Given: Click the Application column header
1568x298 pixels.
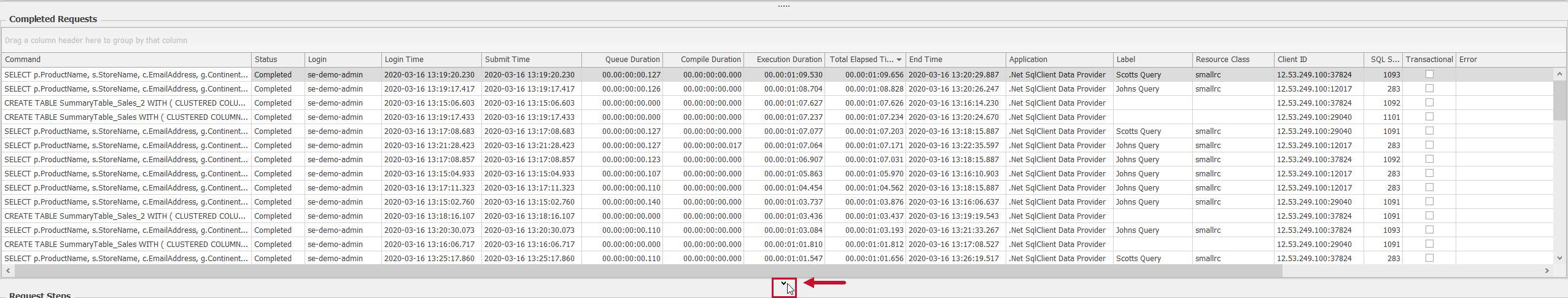Looking at the screenshot, I should pyautogui.click(x=1060, y=60).
